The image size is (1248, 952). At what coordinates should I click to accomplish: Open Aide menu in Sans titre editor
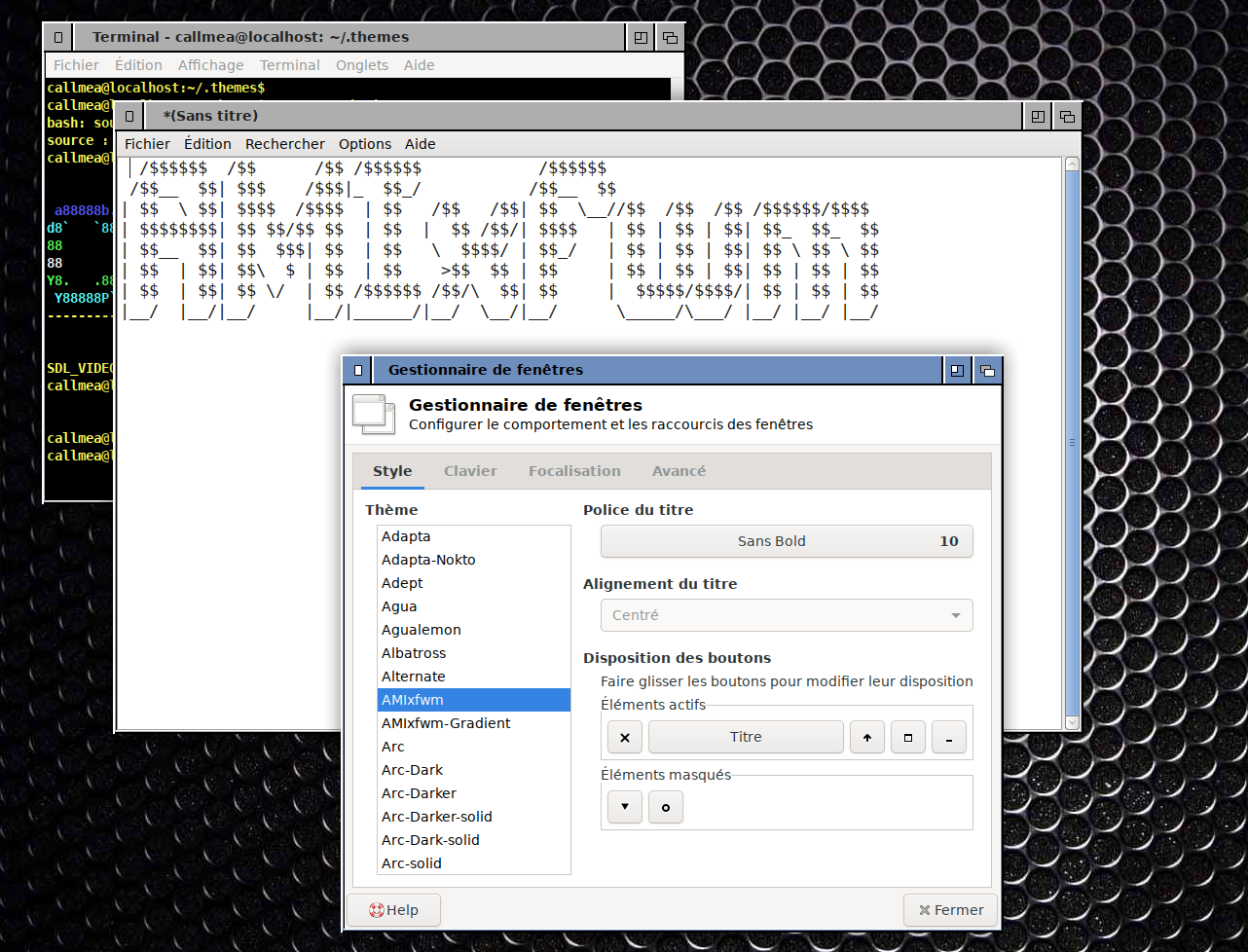click(420, 144)
